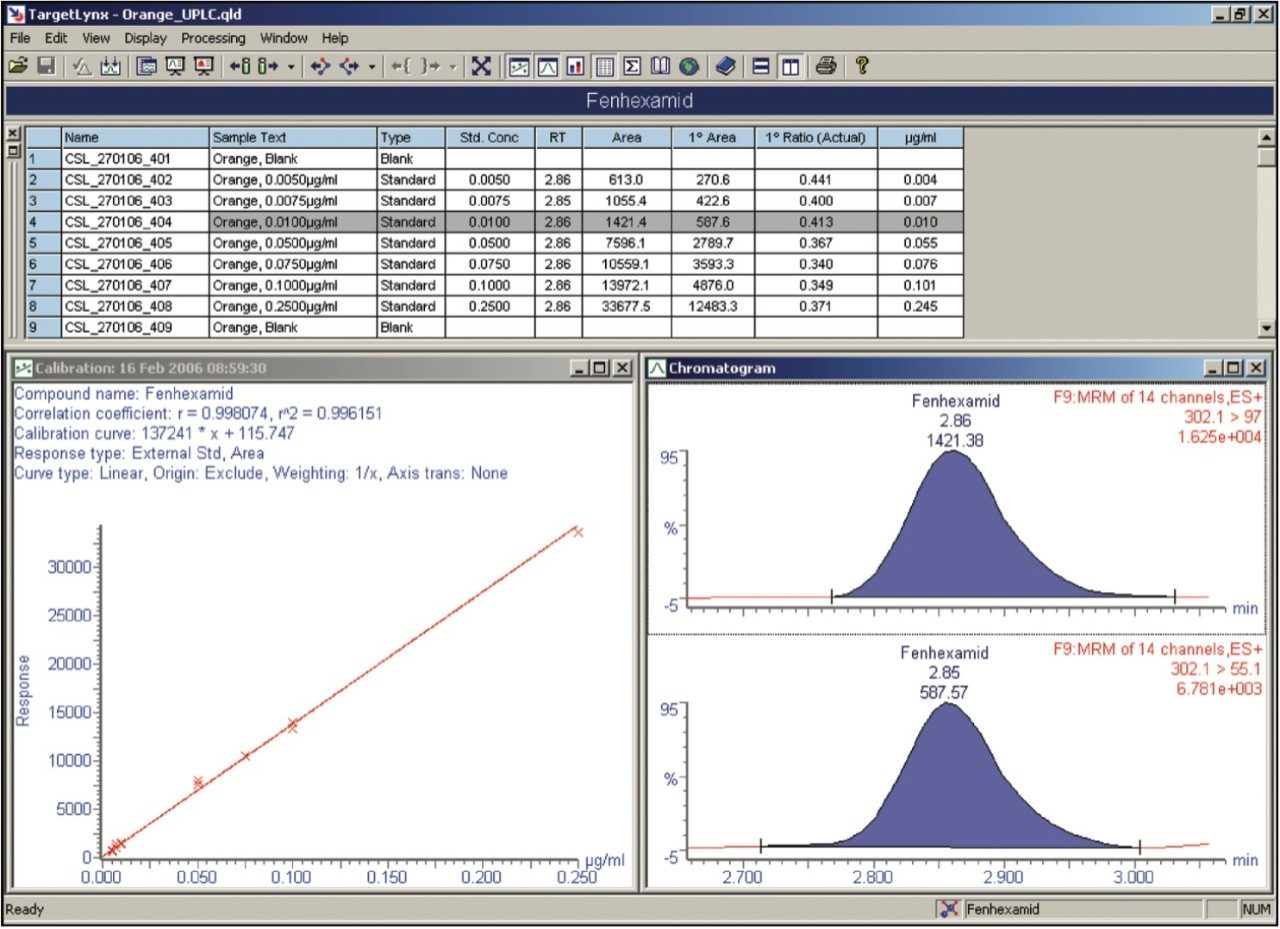
Task: Toggle horizontal tile layout button
Action: coord(761,66)
